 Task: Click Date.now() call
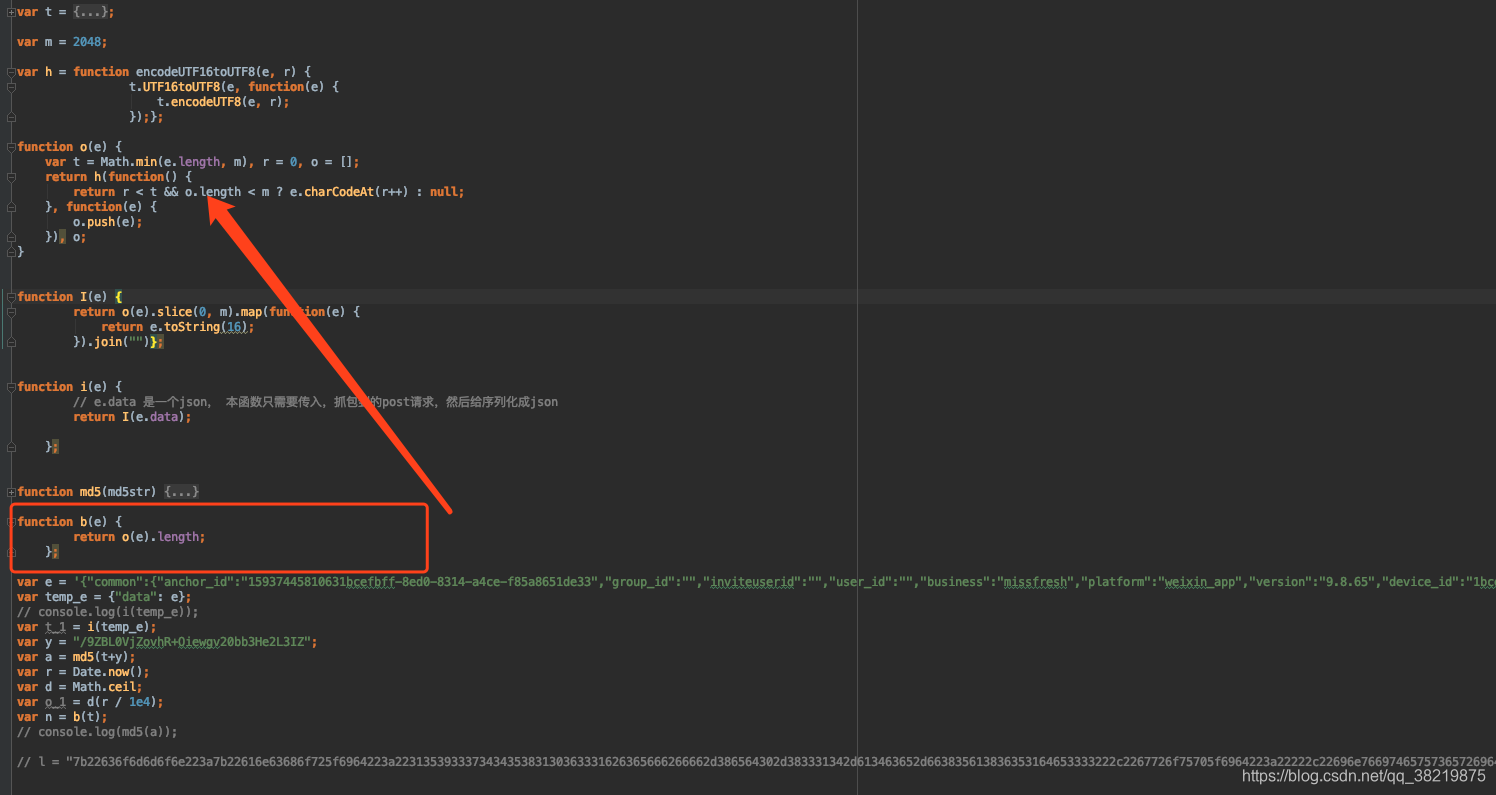click(107, 672)
